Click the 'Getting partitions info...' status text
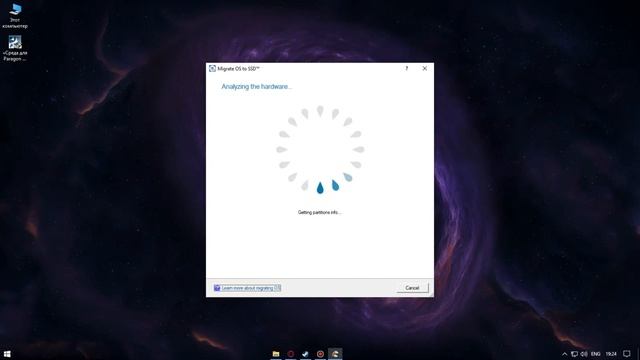 320,212
